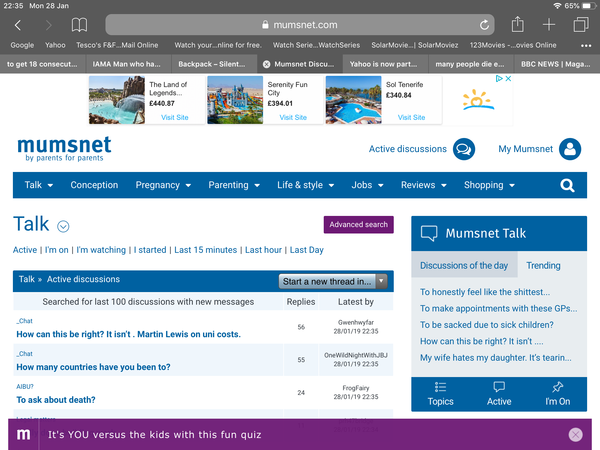Screen dimensions: 600x450
Task: Open the Martin Lewis uni costs thread
Action: [128, 334]
